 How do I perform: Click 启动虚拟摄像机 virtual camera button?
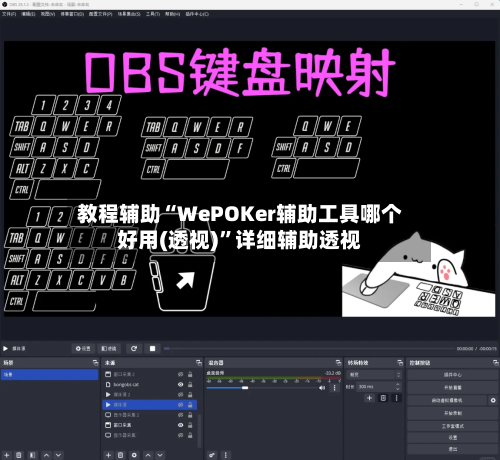[x=447, y=400]
